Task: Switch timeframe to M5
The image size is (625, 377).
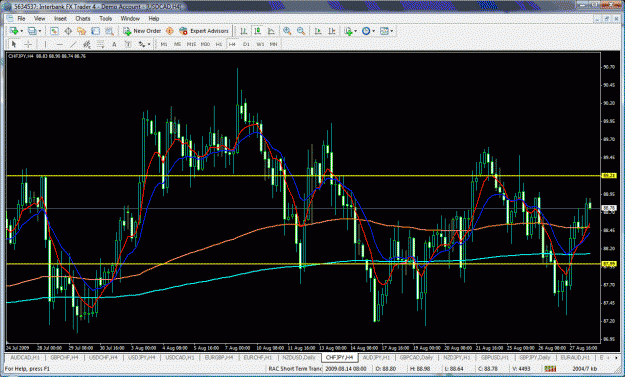Action: 177,44
